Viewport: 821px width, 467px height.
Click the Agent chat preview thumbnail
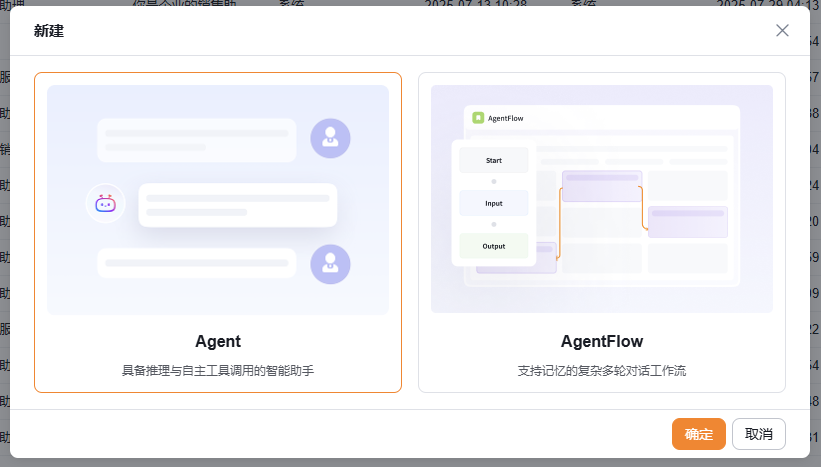pyautogui.click(x=218, y=199)
